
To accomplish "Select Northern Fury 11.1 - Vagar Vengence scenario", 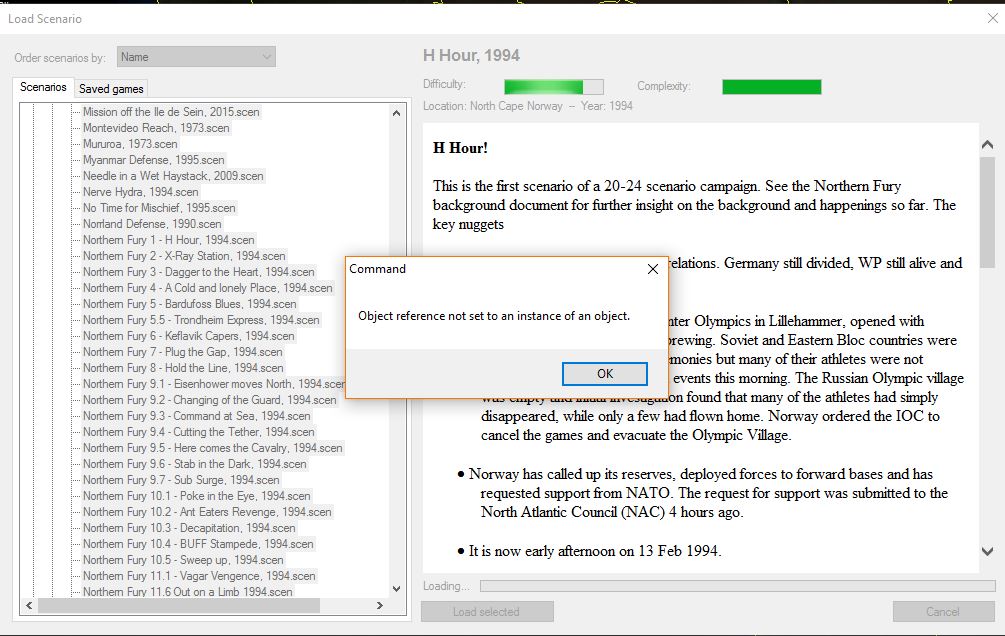I will click(x=199, y=576).
